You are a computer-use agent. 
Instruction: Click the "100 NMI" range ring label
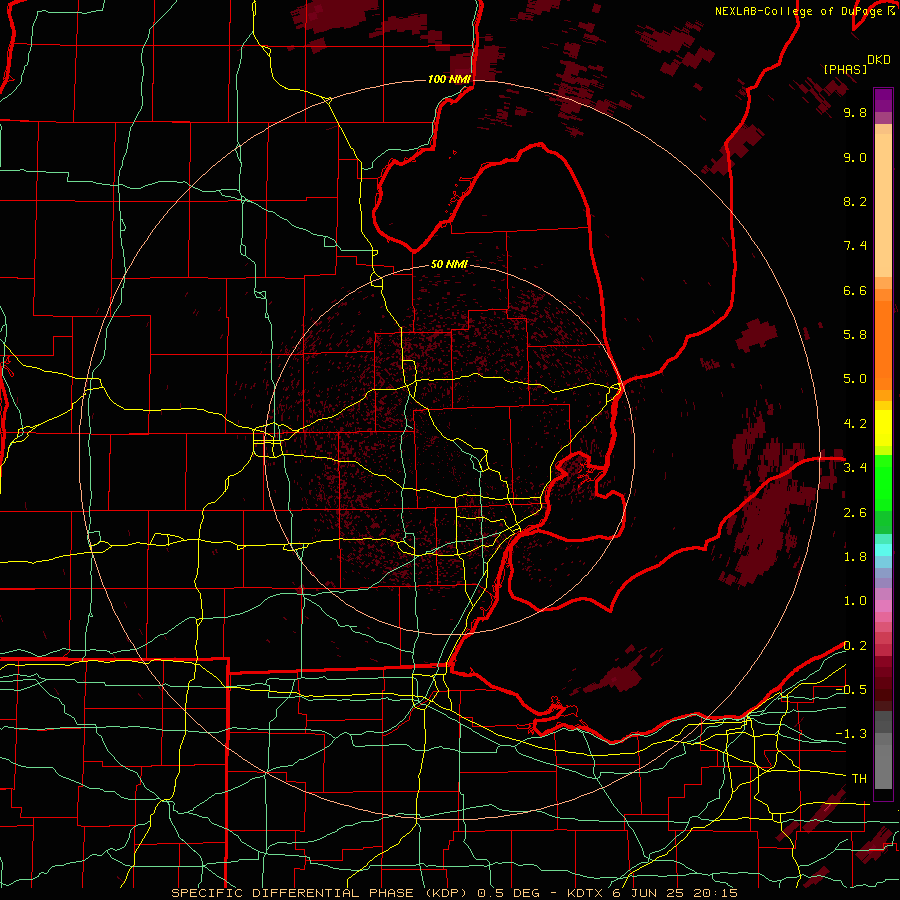449,79
